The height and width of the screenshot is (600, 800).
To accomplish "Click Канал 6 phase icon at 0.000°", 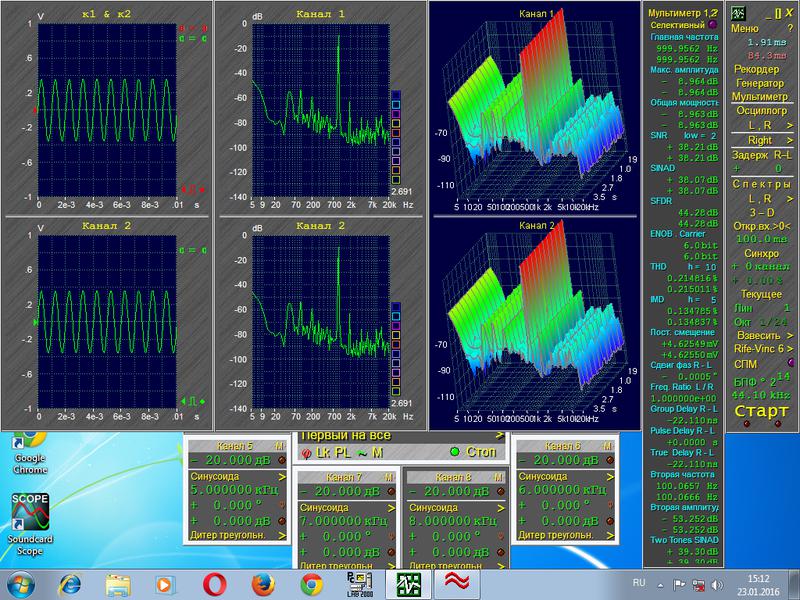I will tap(610, 505).
